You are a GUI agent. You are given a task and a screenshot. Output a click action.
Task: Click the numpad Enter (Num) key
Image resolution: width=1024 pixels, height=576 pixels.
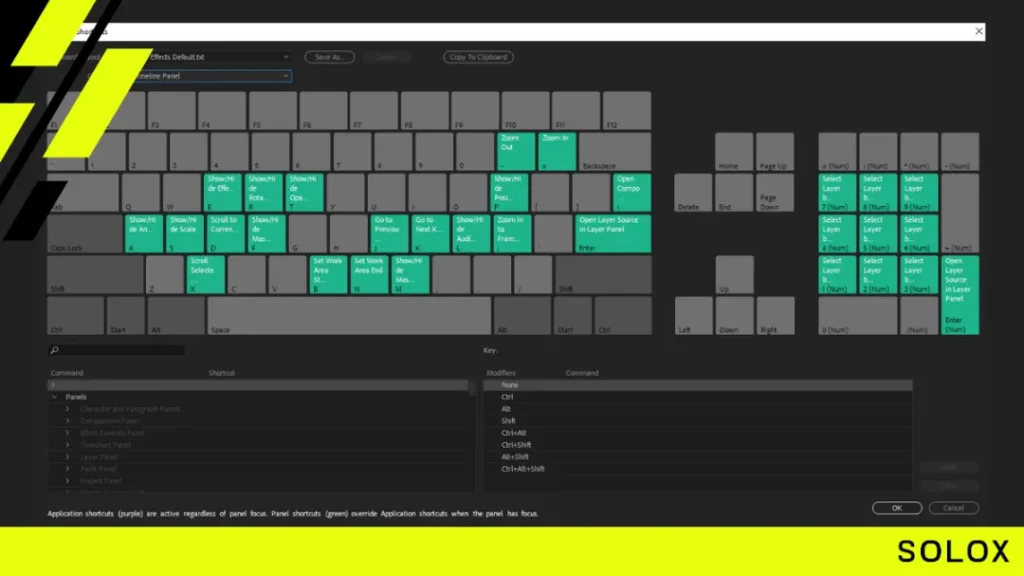[960, 295]
